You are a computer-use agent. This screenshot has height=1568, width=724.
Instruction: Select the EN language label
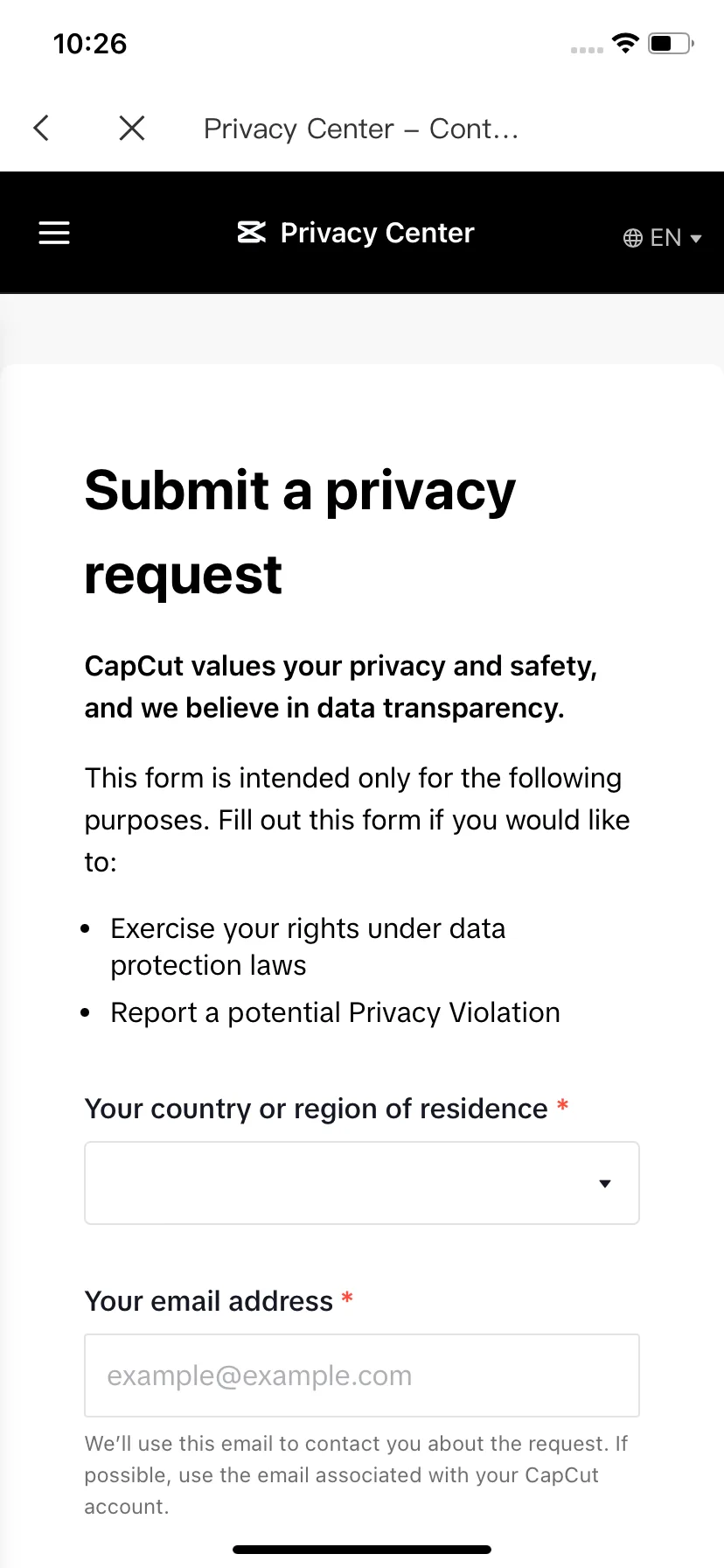pyautogui.click(x=665, y=238)
